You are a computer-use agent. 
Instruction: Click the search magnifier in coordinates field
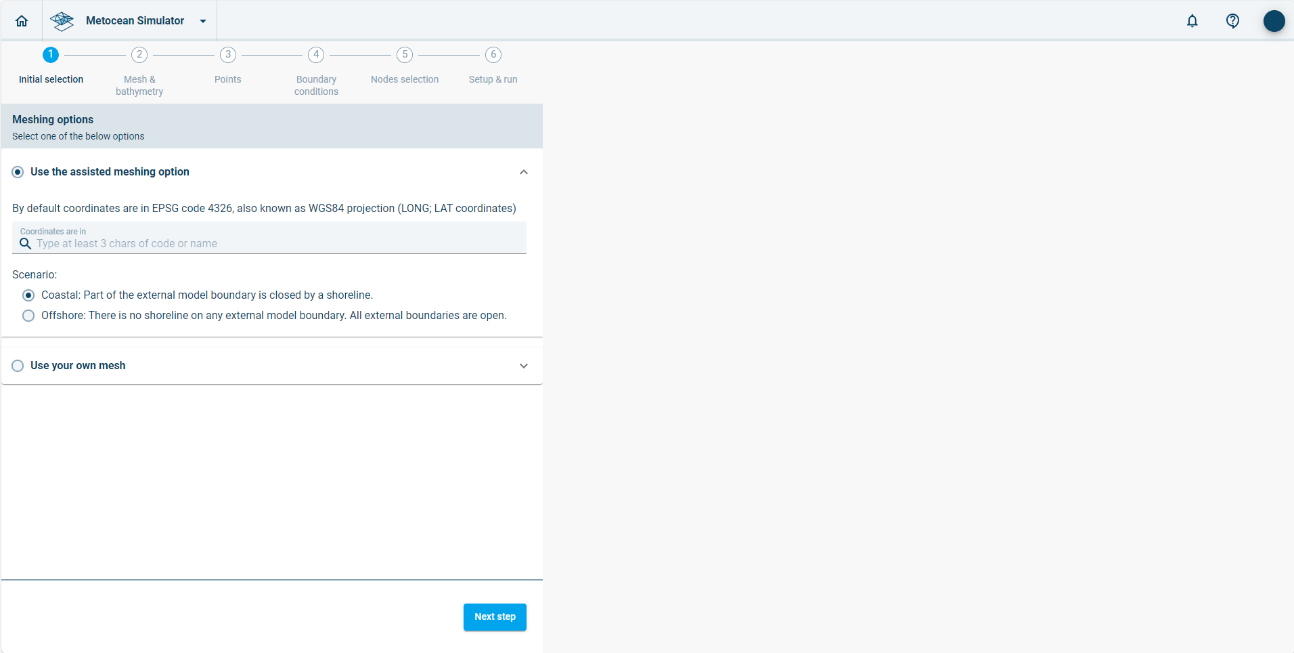coord(26,243)
